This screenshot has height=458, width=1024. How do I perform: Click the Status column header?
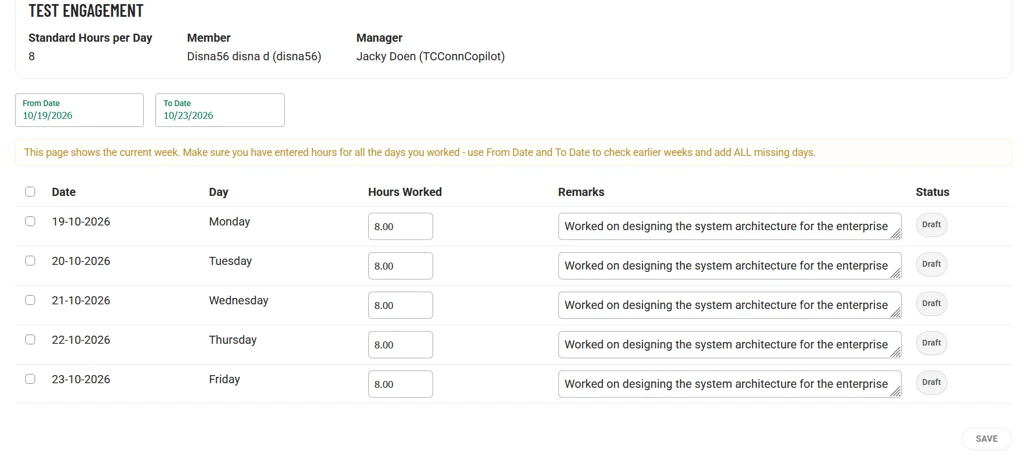[x=933, y=192]
